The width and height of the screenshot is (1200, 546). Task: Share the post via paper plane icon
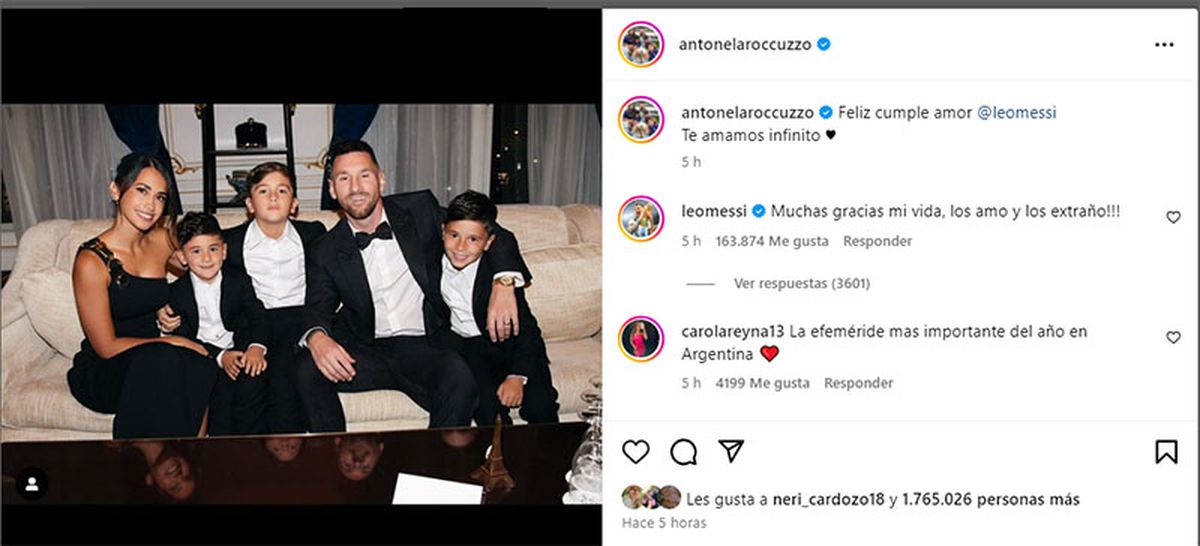pyautogui.click(x=732, y=452)
